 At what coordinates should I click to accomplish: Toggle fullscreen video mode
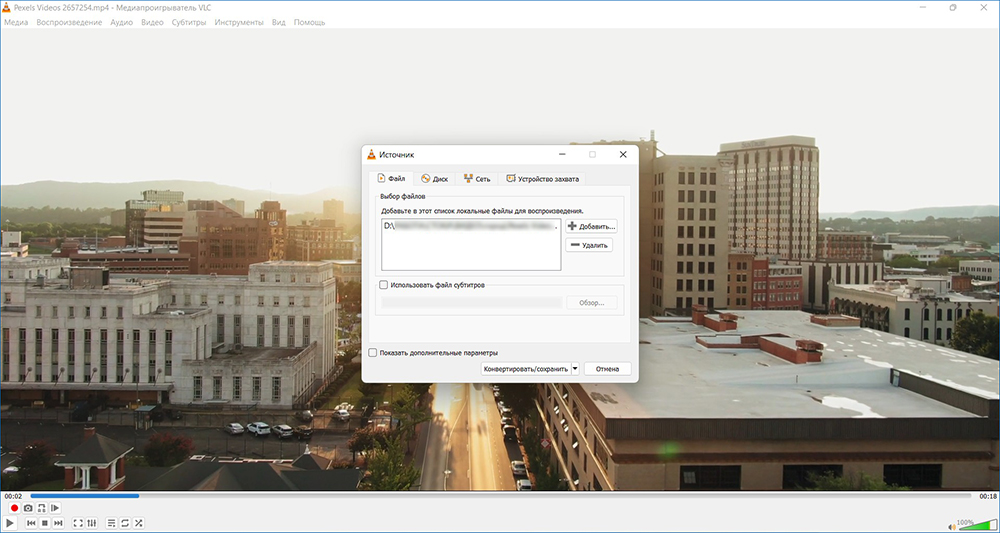click(x=78, y=523)
